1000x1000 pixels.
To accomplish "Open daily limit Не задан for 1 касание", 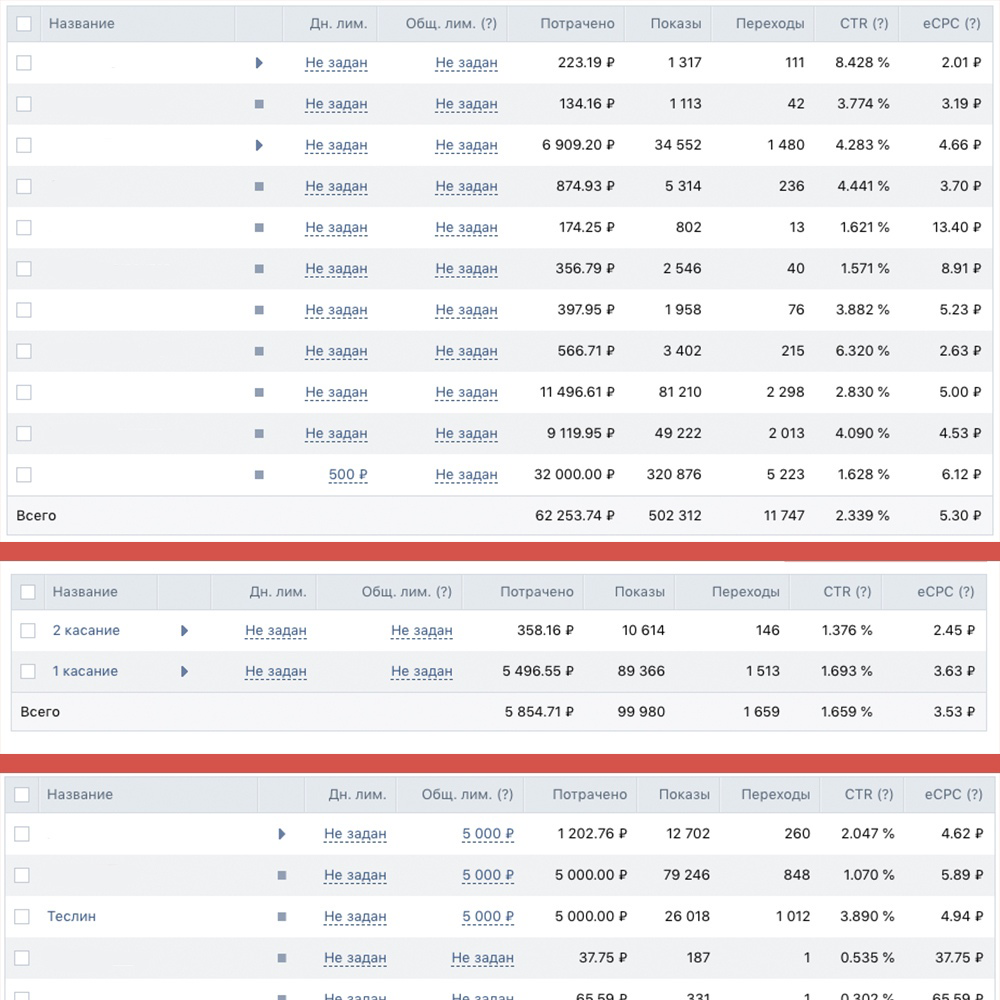I will [x=276, y=671].
